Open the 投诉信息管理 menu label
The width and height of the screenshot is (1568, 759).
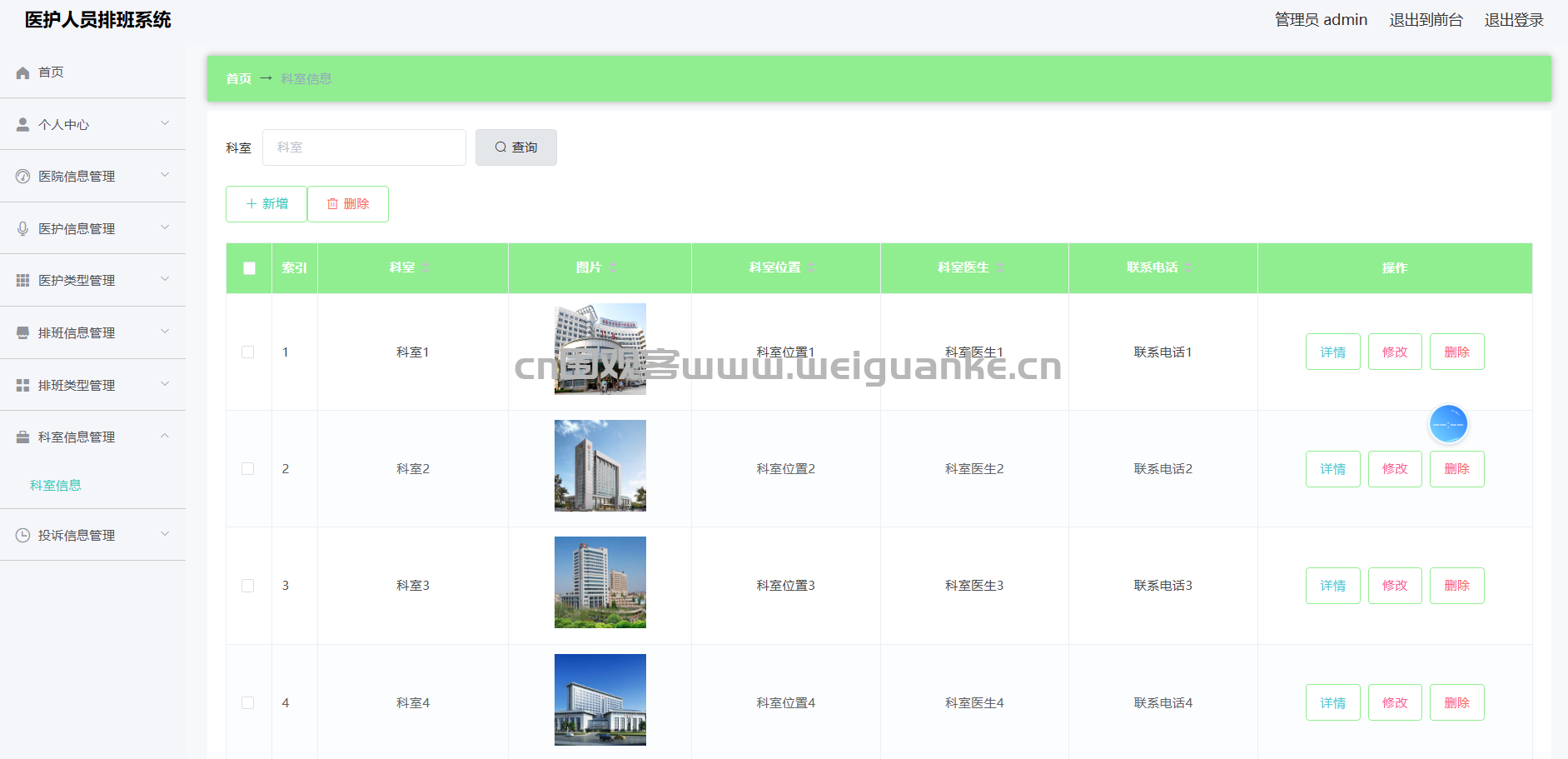coord(77,536)
